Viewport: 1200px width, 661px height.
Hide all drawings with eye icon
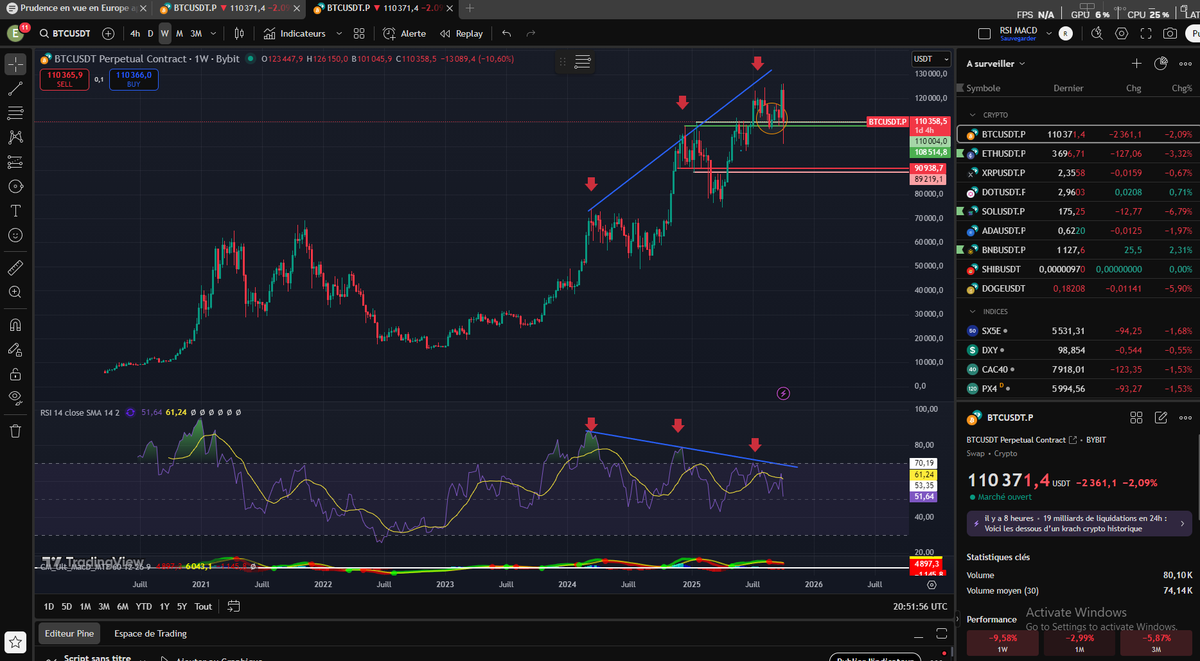pyautogui.click(x=15, y=398)
